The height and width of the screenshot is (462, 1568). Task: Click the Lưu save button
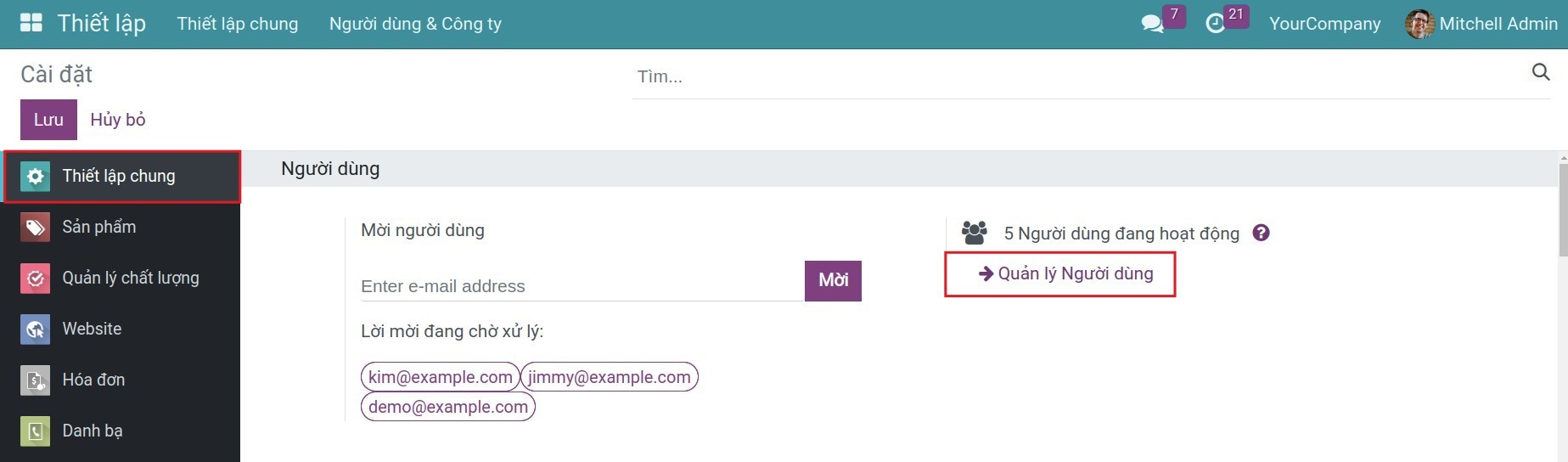click(x=48, y=120)
